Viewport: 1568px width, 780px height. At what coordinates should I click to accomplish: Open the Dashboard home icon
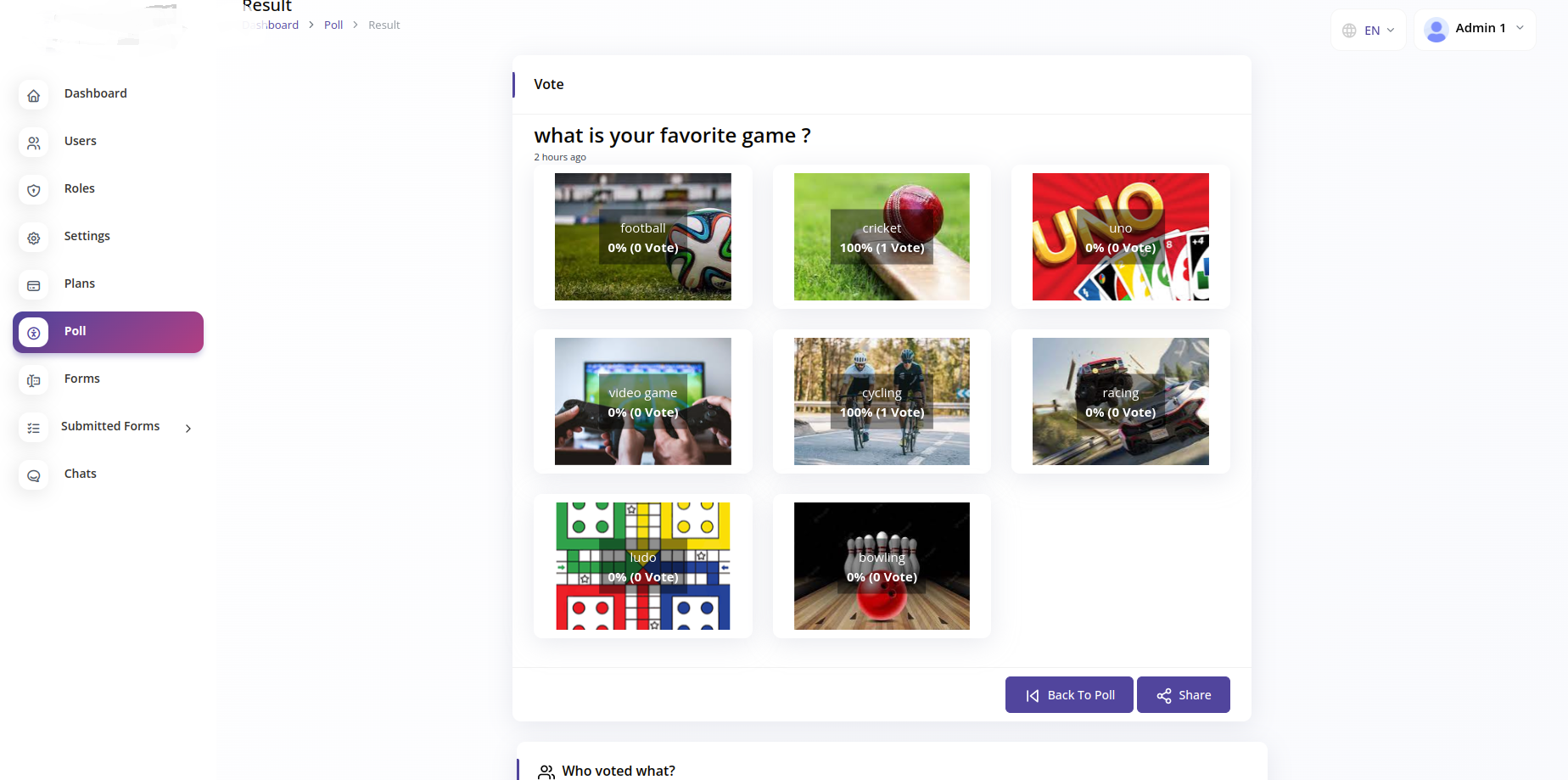[x=34, y=95]
